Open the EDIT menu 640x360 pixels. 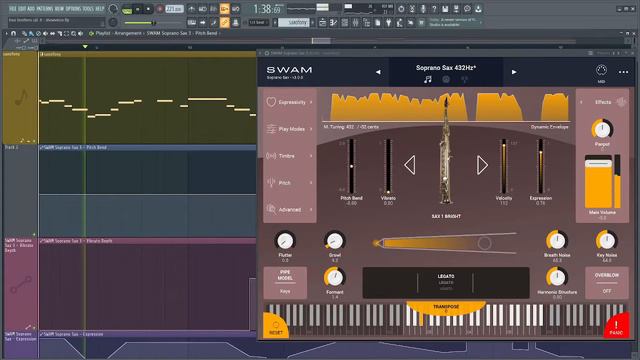pyautogui.click(x=22, y=9)
